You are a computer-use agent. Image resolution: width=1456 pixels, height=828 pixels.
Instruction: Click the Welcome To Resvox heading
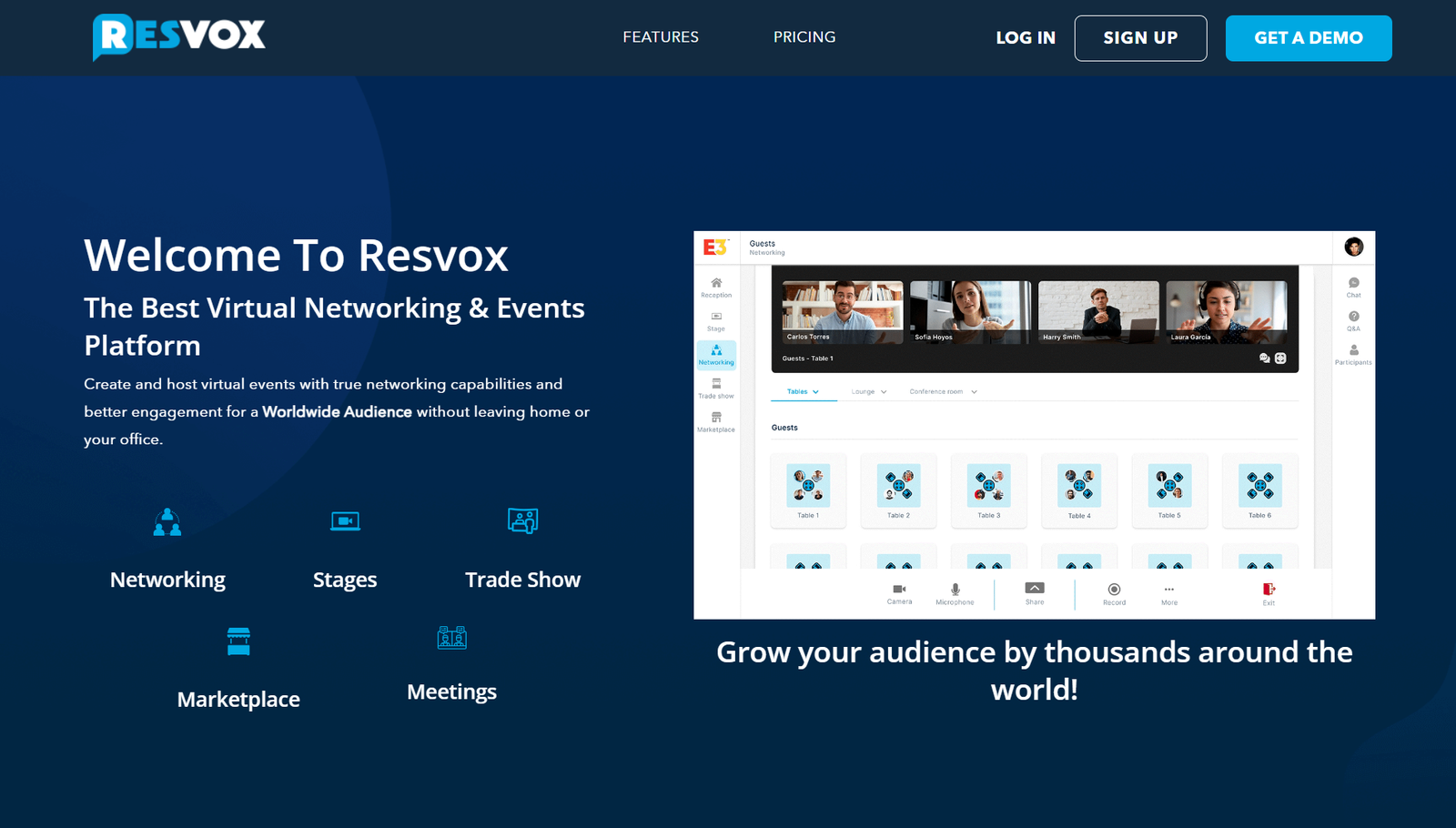(296, 256)
